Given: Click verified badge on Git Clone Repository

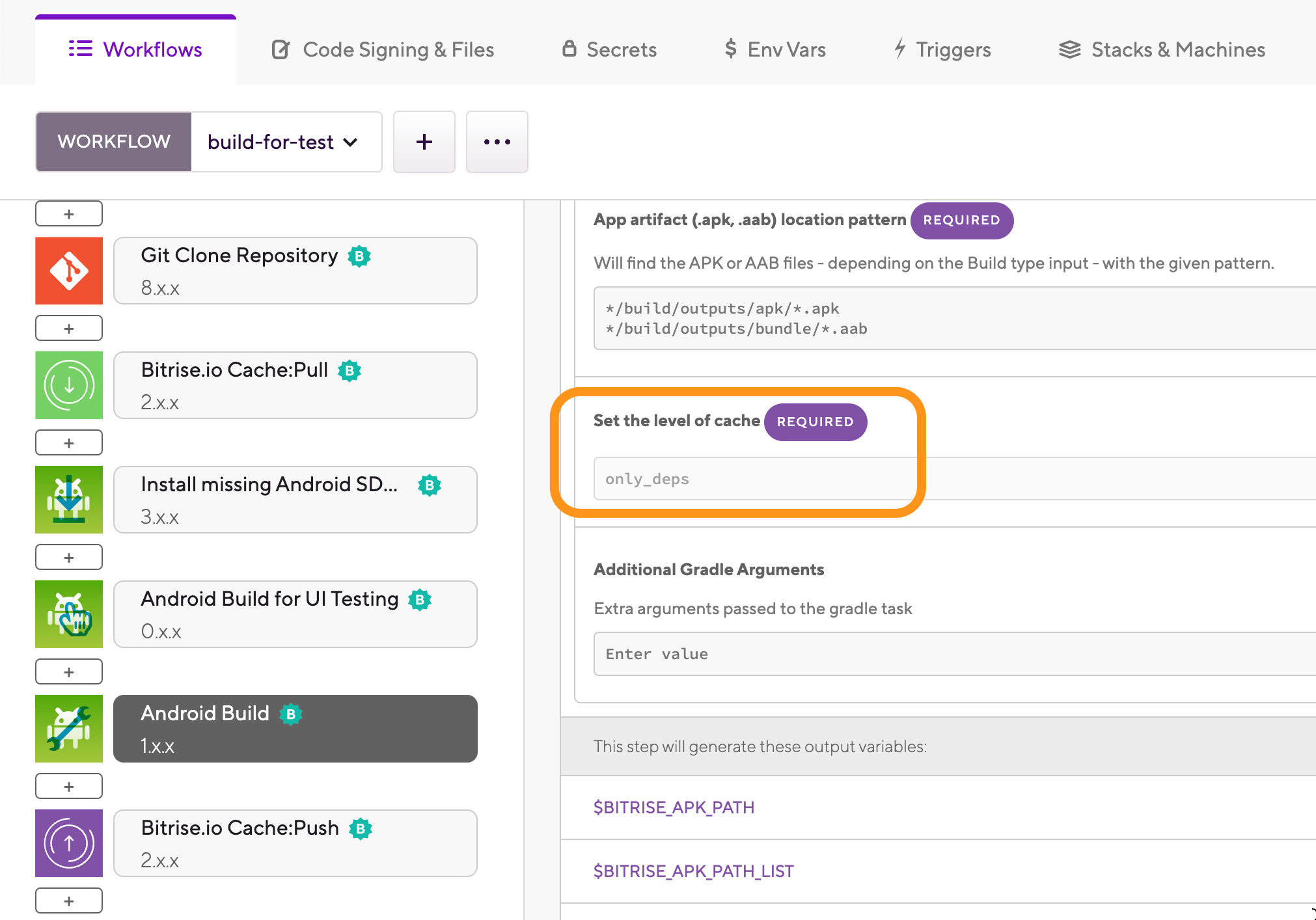Looking at the screenshot, I should [x=359, y=256].
